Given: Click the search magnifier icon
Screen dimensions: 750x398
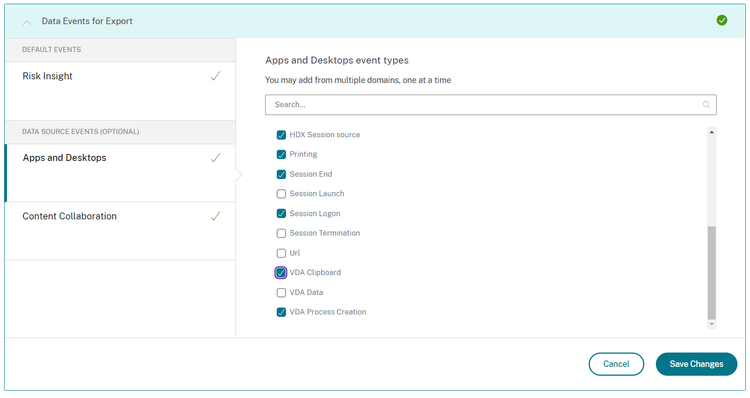Looking at the screenshot, I should (706, 105).
